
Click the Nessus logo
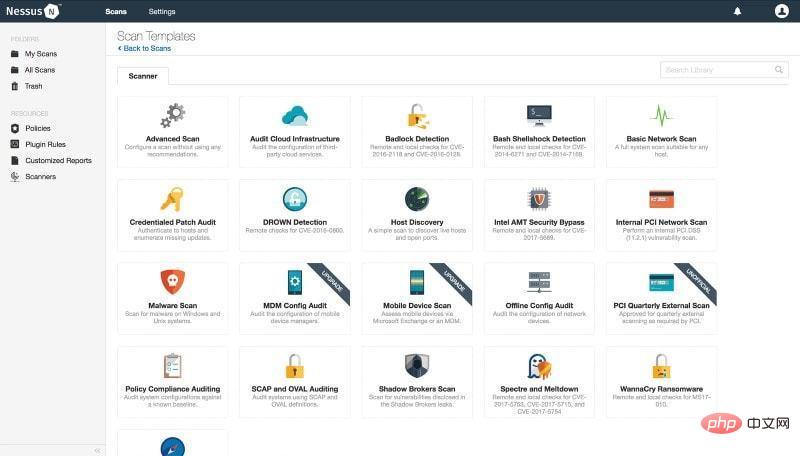pos(33,11)
